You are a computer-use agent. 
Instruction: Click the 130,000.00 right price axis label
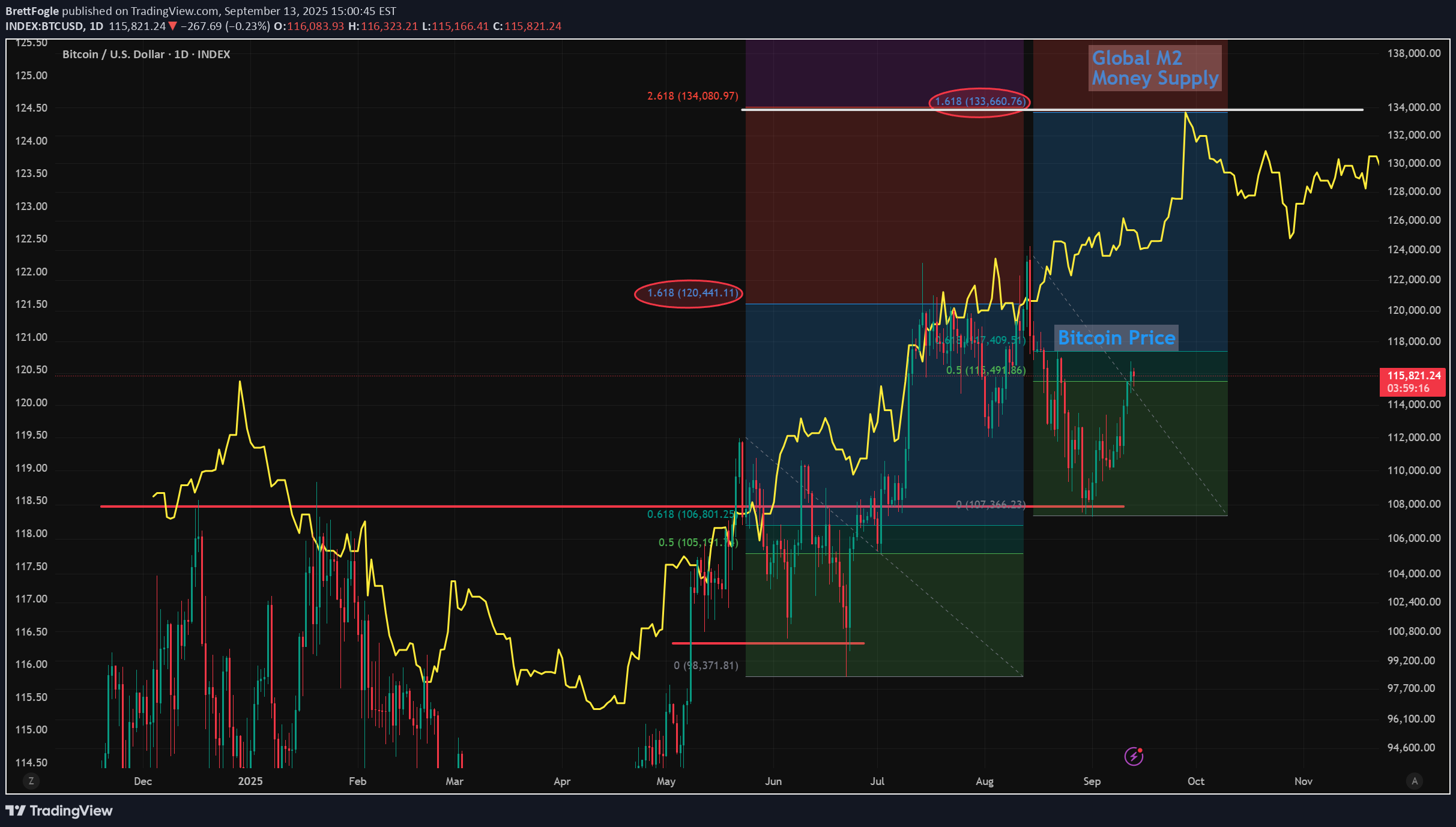[1414, 163]
